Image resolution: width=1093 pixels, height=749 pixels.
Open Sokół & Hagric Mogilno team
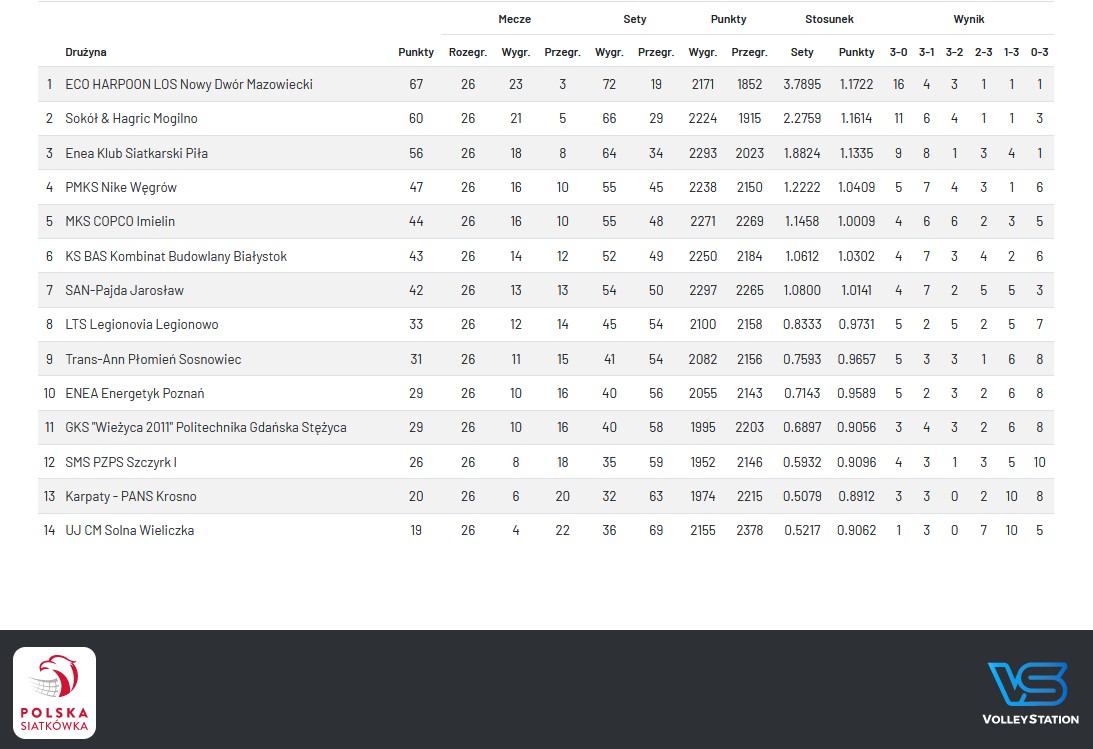[131, 118]
